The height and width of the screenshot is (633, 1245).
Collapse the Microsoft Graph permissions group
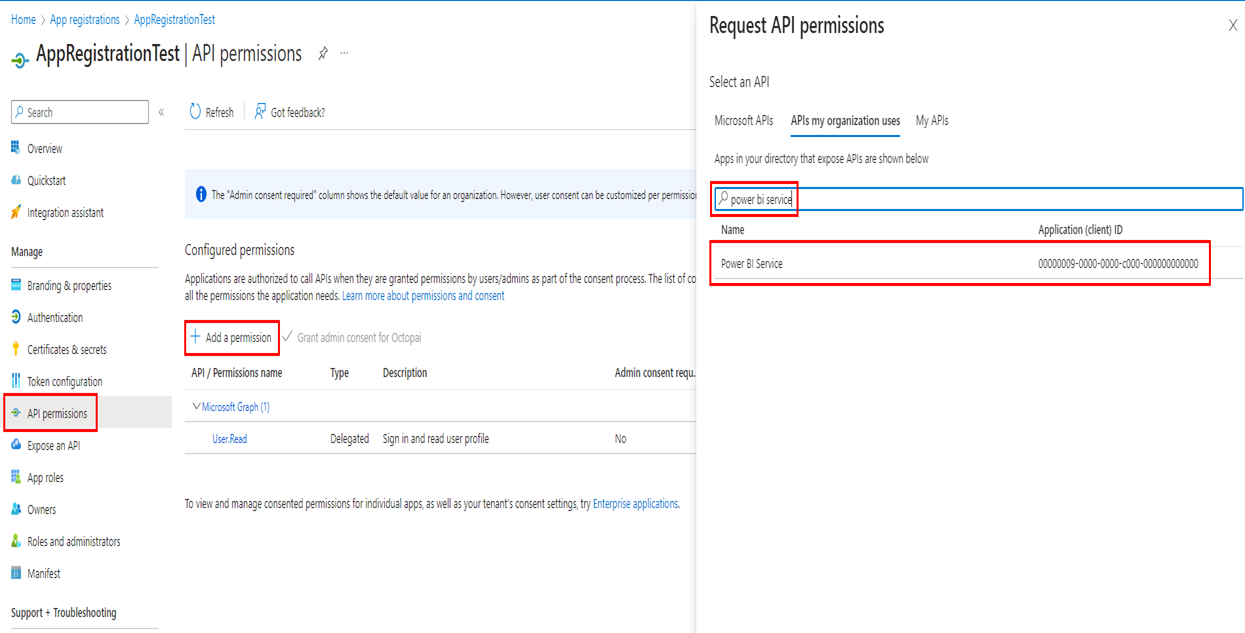pyautogui.click(x=196, y=407)
